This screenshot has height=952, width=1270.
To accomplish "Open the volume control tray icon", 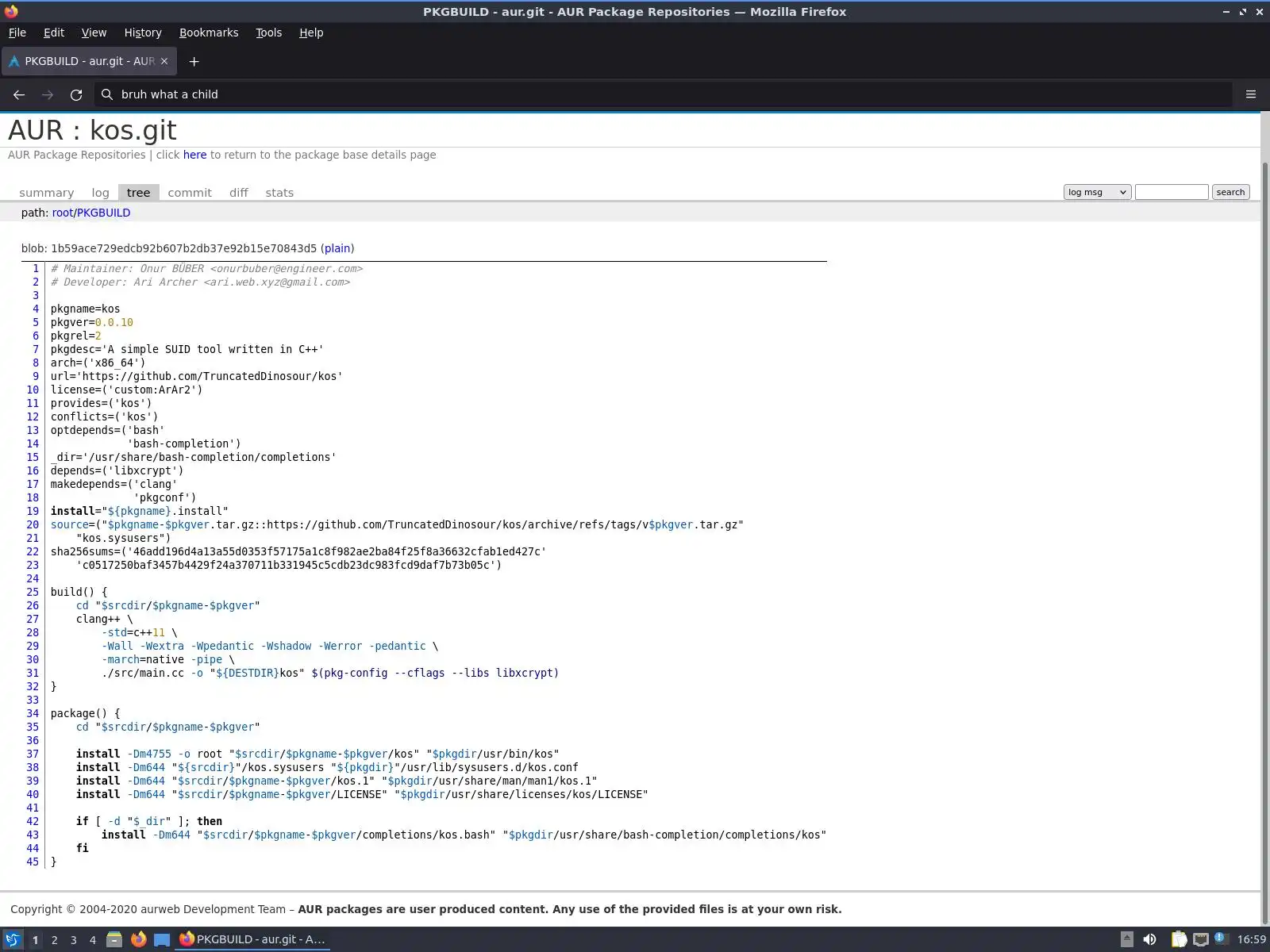I will 1149,939.
